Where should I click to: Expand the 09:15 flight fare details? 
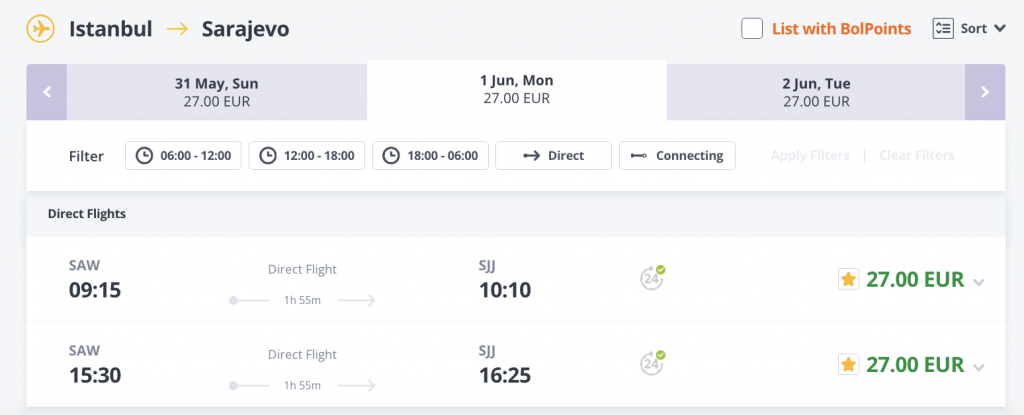[x=979, y=282]
